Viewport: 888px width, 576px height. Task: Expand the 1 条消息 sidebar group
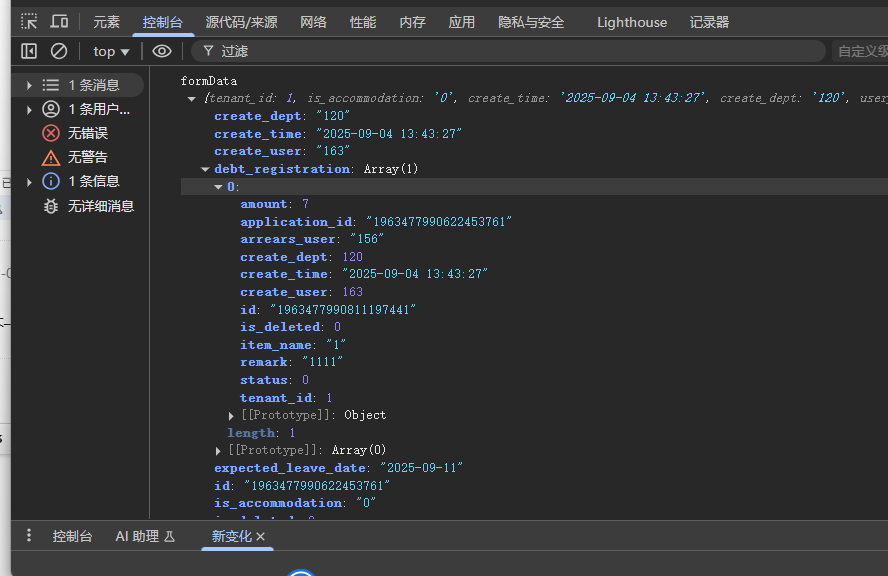click(29, 85)
